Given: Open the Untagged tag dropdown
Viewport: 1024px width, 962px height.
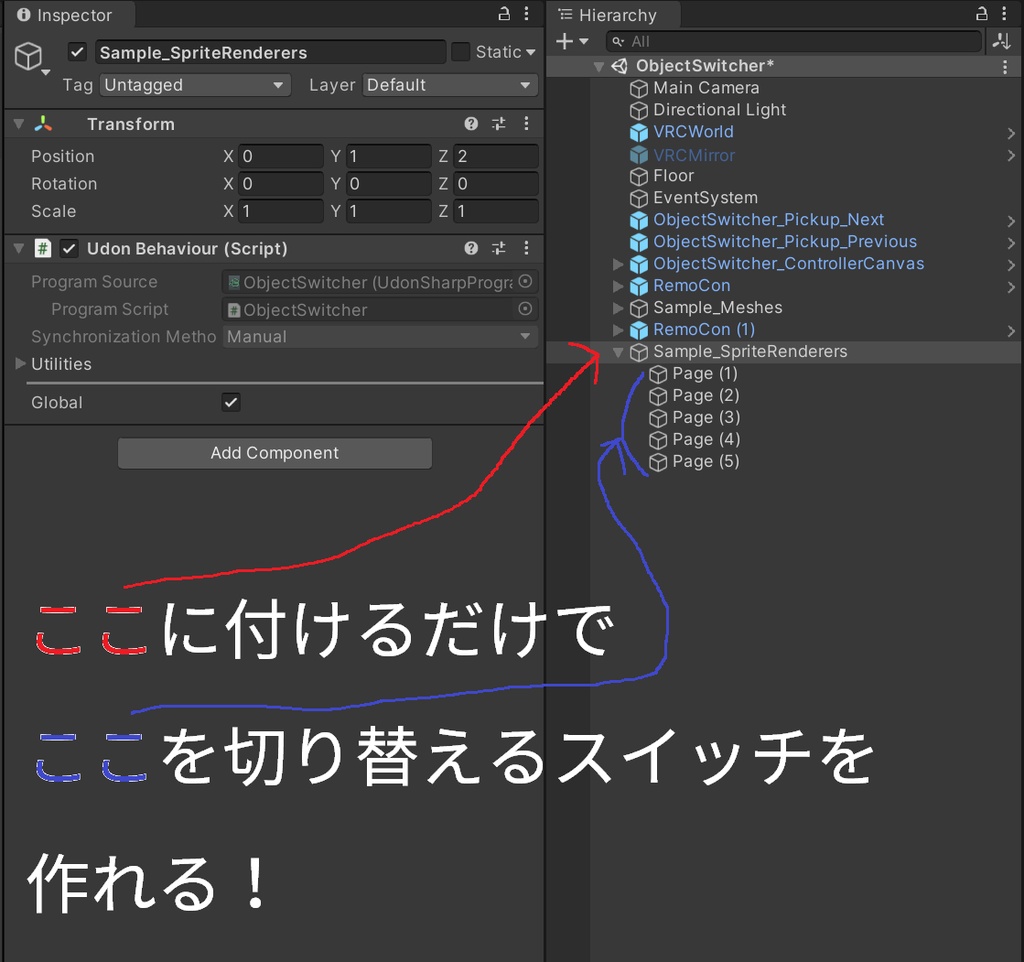Looking at the screenshot, I should coord(195,85).
